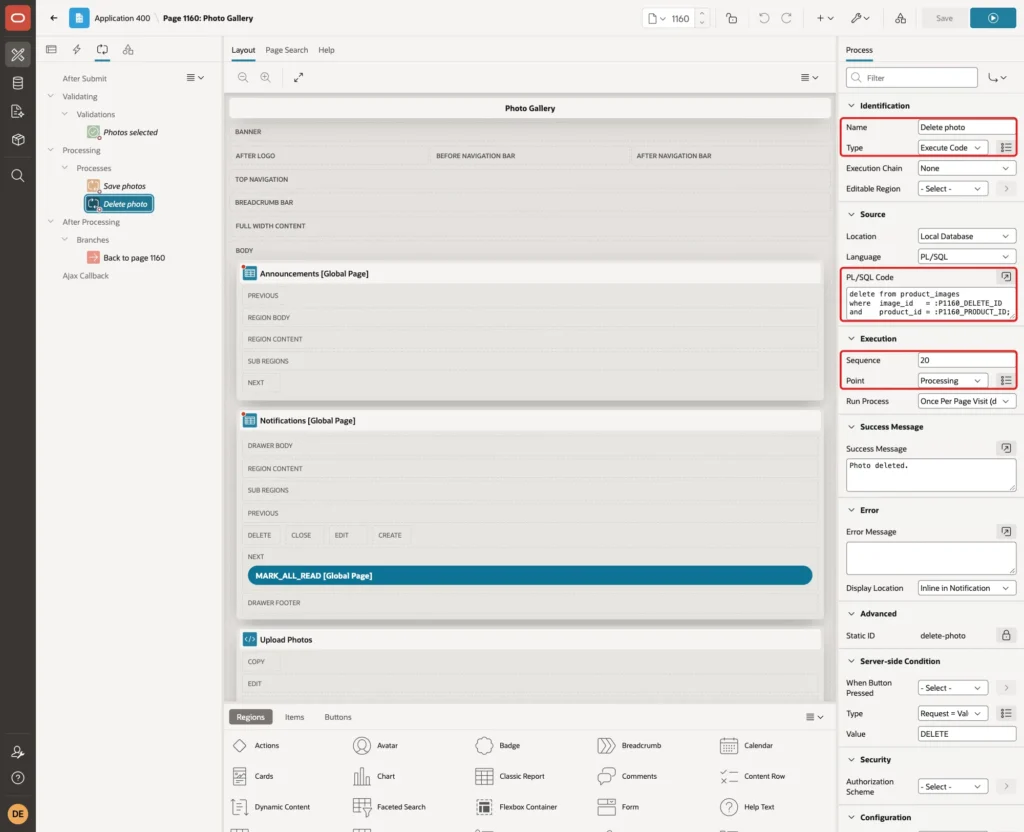Expand the layout pane to full size
This screenshot has height=832, width=1024.
pos(298,77)
